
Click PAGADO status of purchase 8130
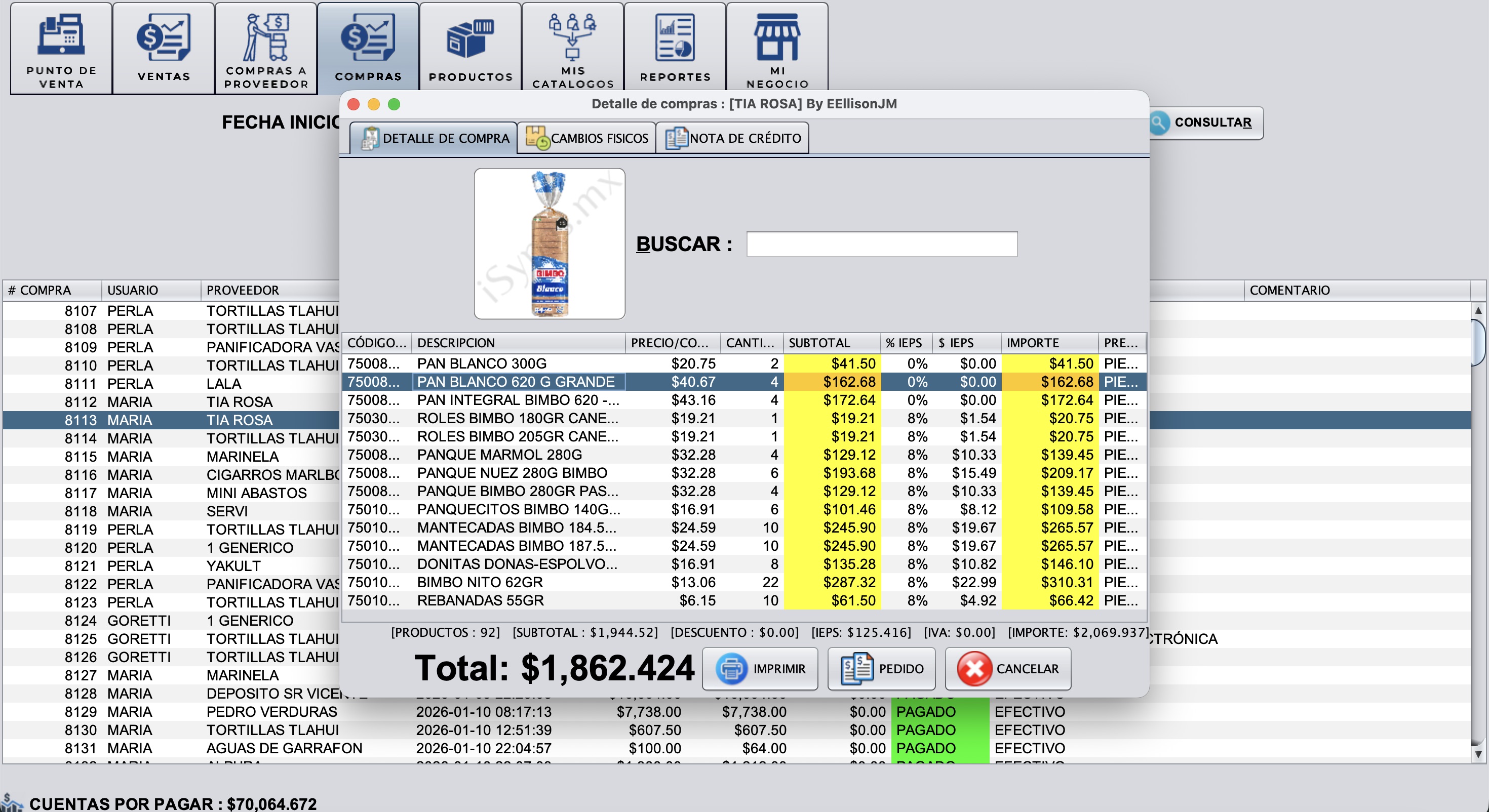point(940,730)
